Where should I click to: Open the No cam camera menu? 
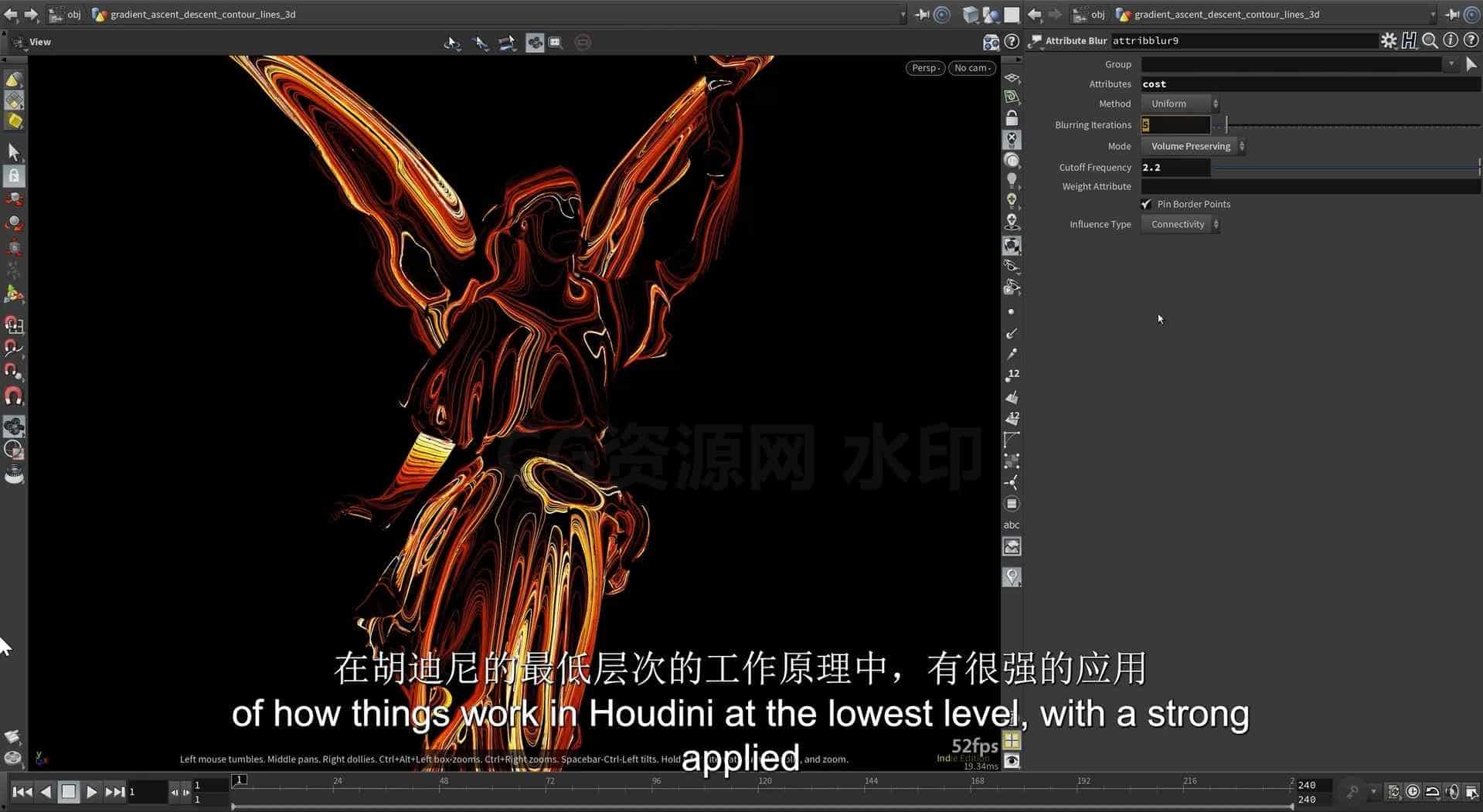coord(972,68)
